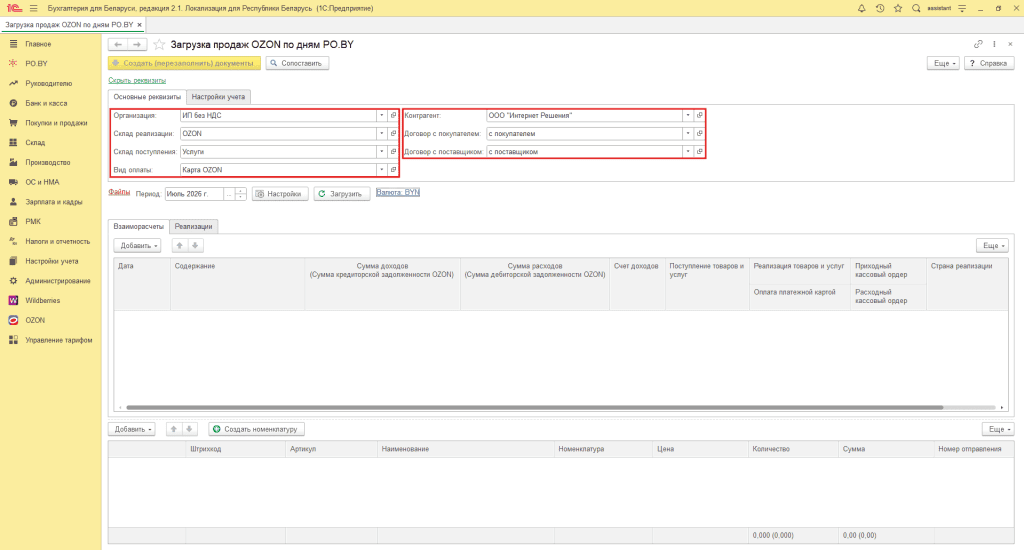Expand Склад реализации dropdown

[x=381, y=133]
